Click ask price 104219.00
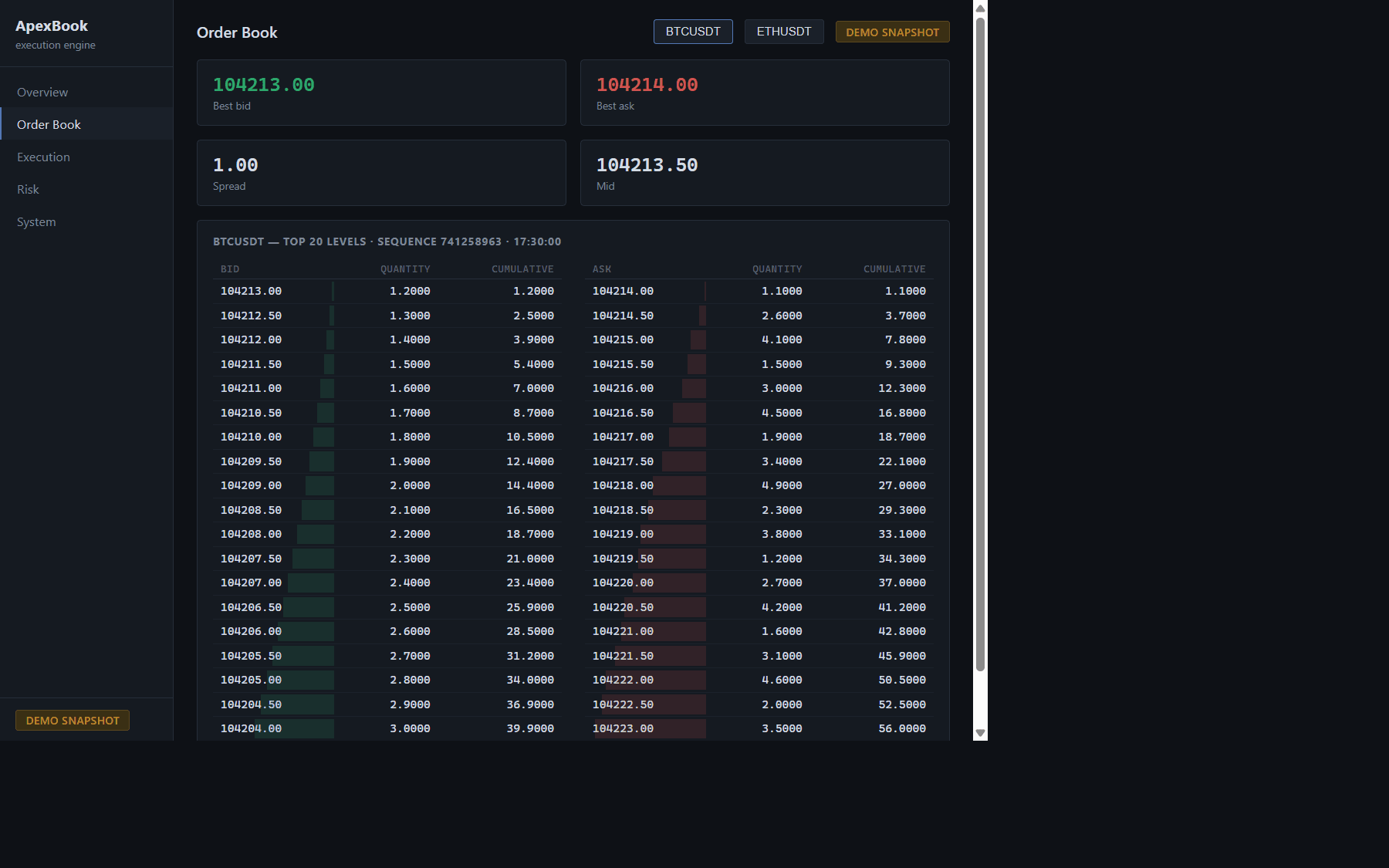The image size is (1389, 868). tap(623, 534)
